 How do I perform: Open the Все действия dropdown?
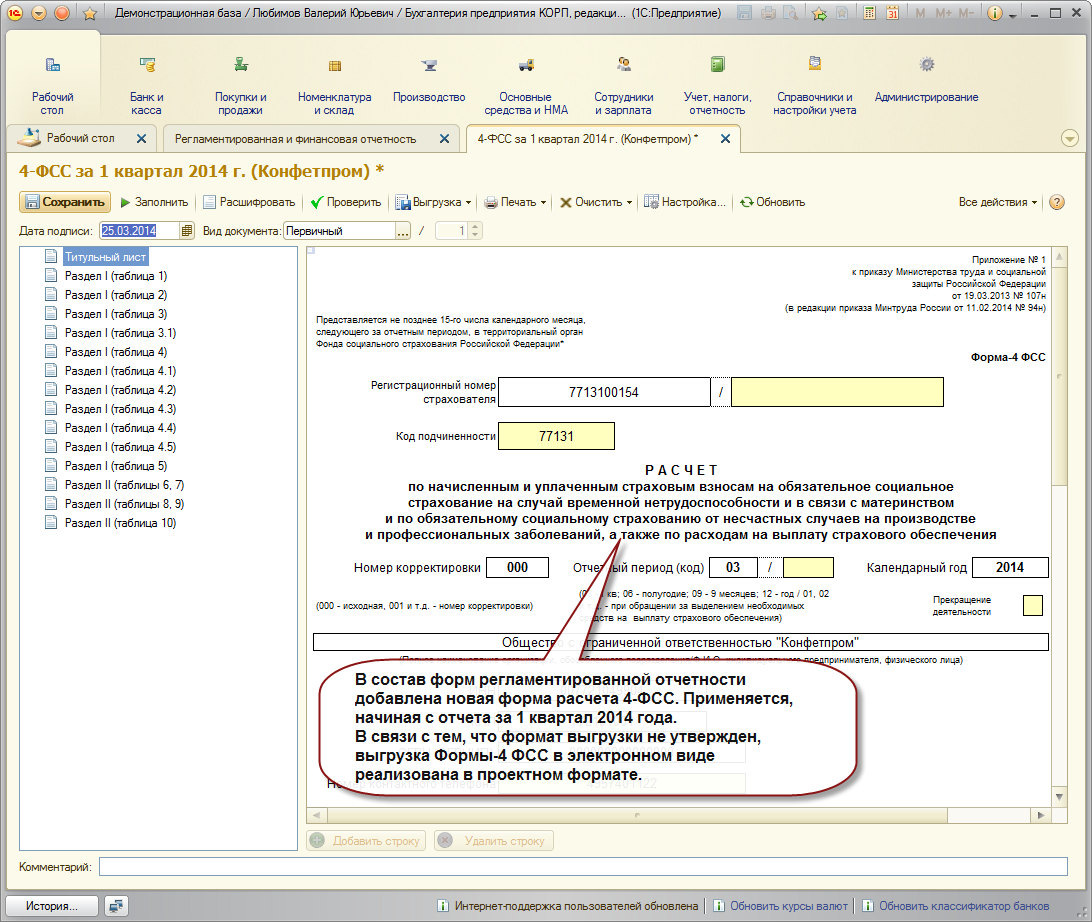click(997, 202)
